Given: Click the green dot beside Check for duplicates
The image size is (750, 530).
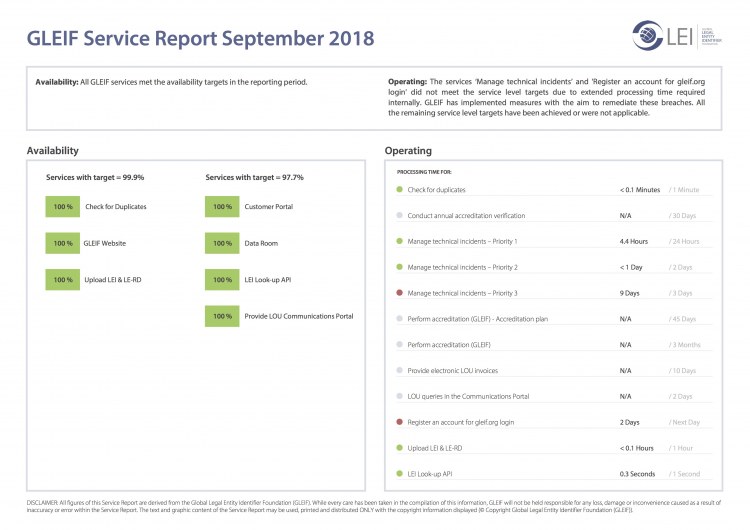Looking at the screenshot, I should point(400,189).
